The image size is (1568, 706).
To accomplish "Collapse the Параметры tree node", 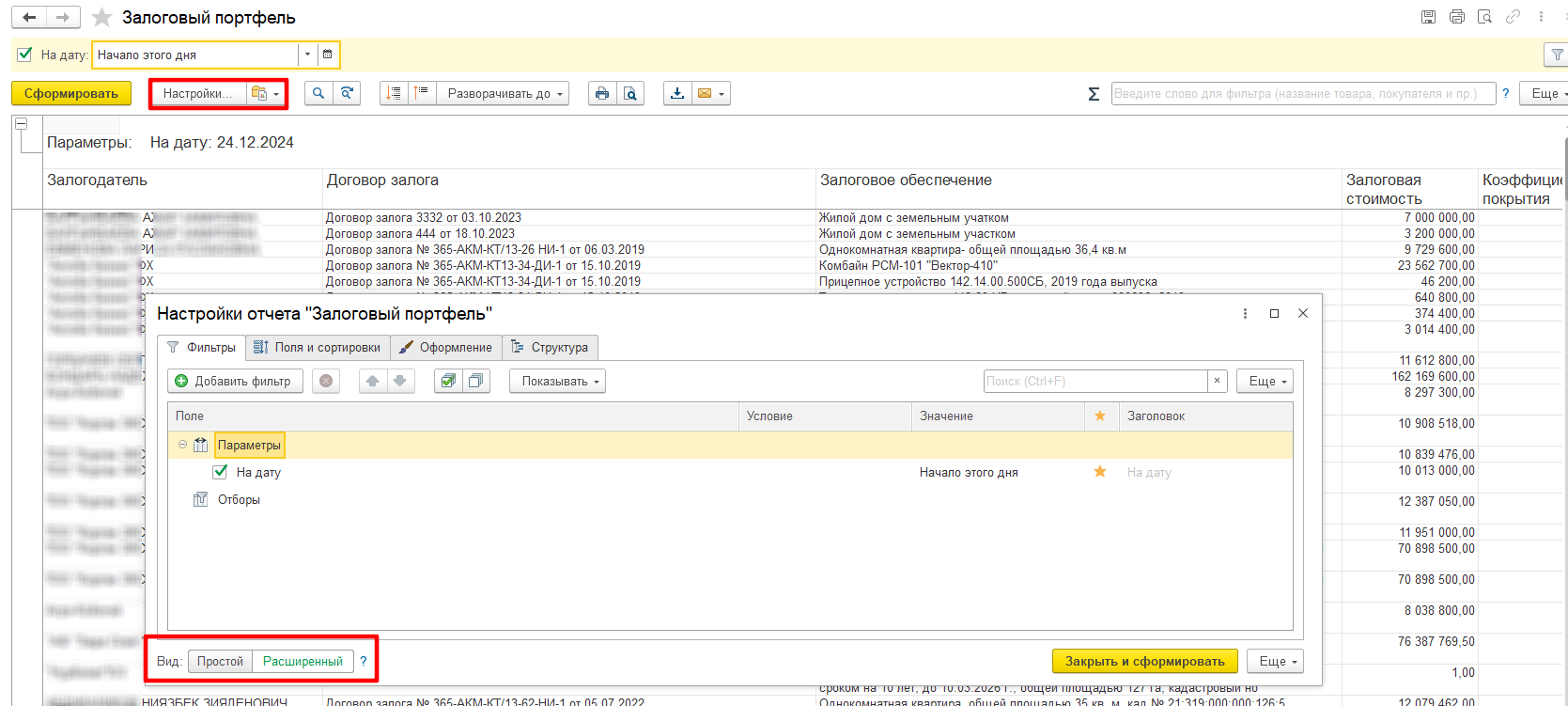I will coord(182,445).
